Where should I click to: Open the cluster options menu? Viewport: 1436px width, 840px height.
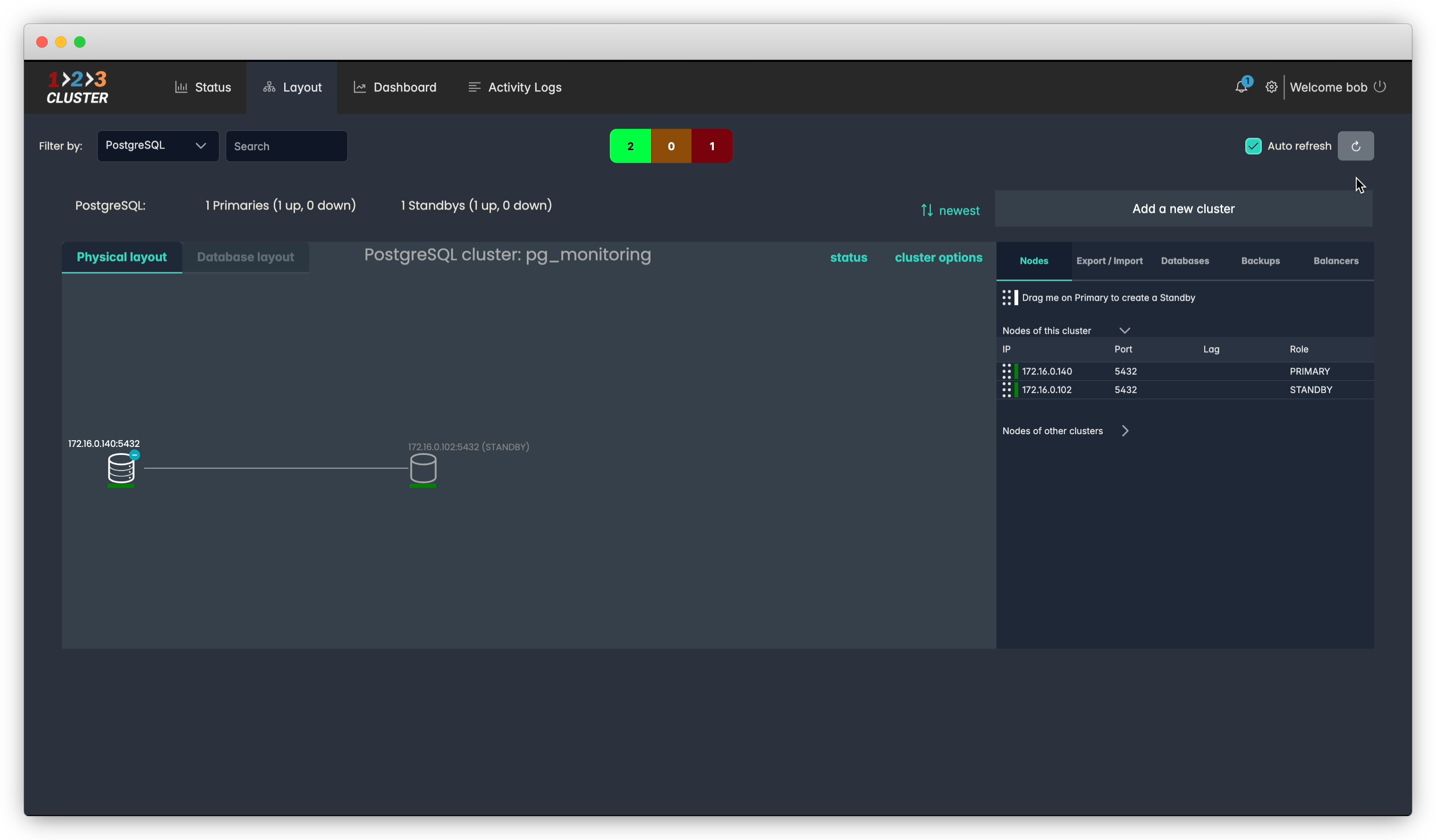click(x=938, y=257)
